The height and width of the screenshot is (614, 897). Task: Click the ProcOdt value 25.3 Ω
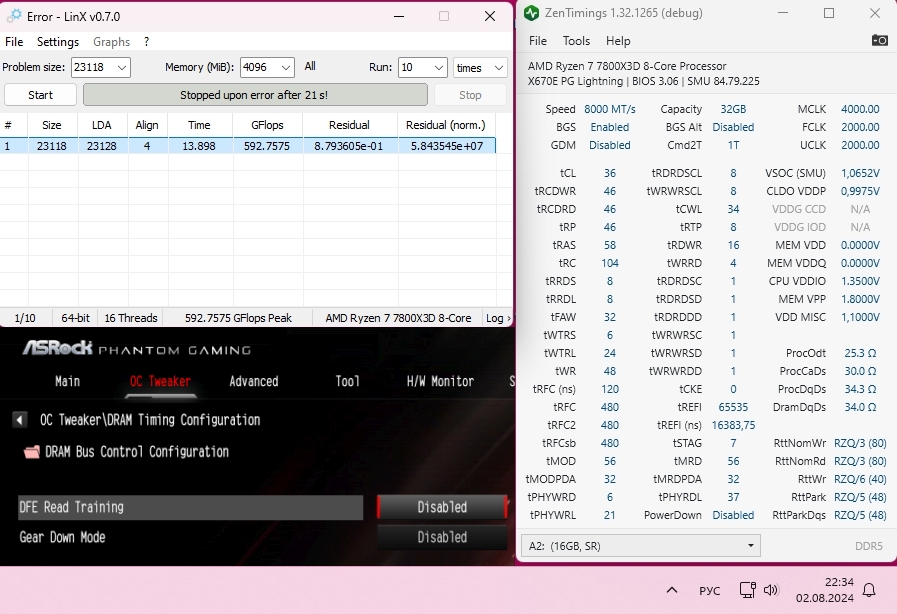point(860,353)
